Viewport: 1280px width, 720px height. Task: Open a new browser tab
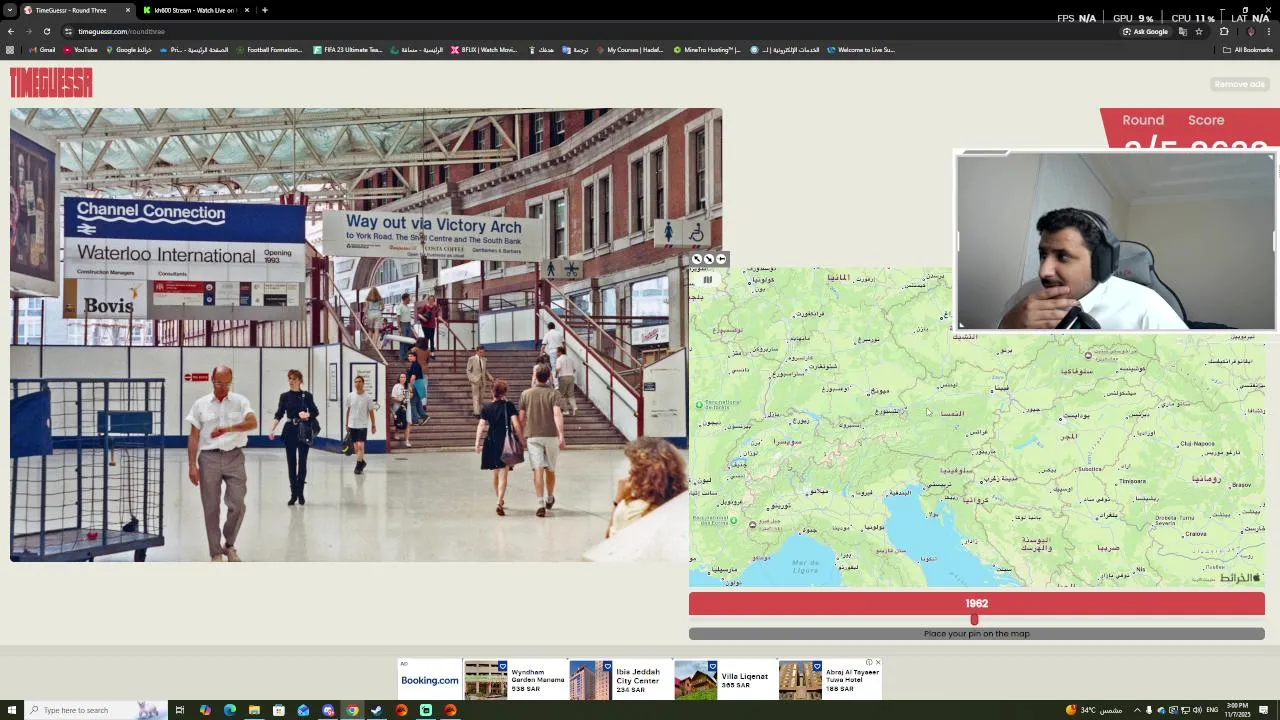264,10
